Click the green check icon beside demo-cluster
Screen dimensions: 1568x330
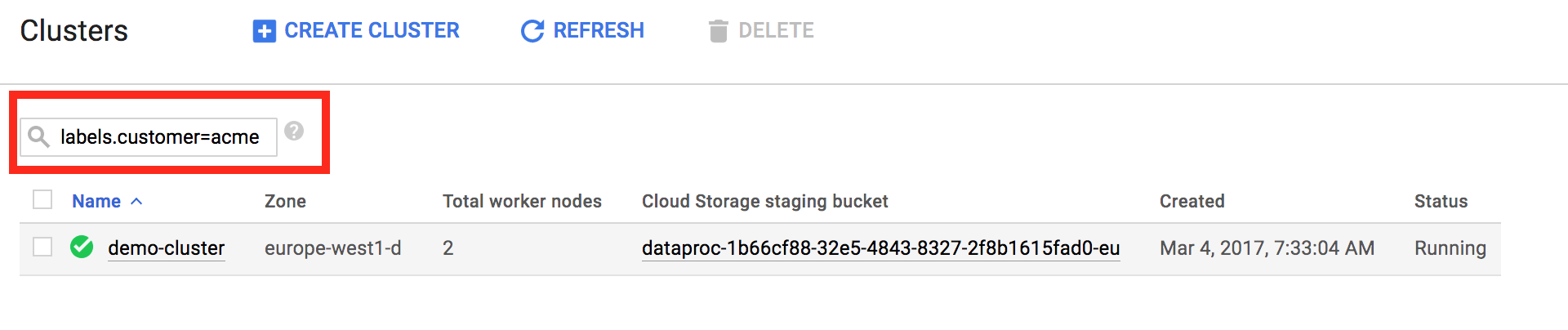coord(82,247)
